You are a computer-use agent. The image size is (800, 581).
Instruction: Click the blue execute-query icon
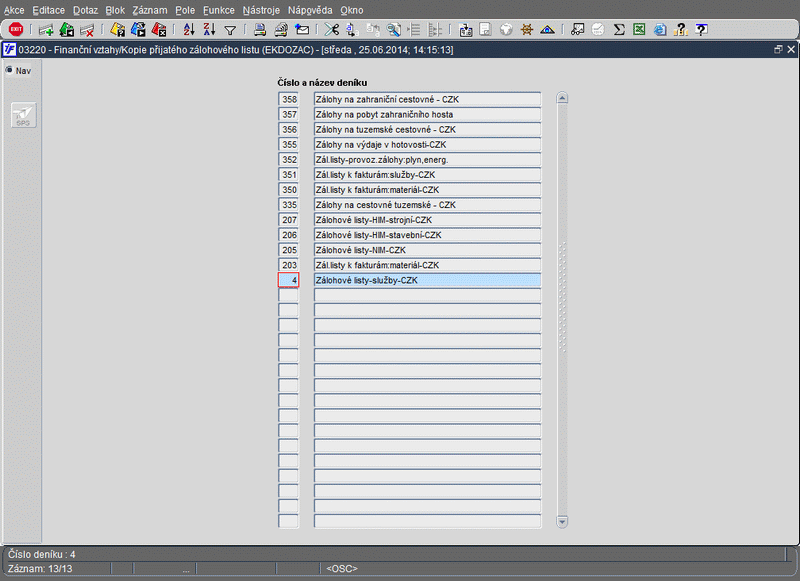[138, 30]
